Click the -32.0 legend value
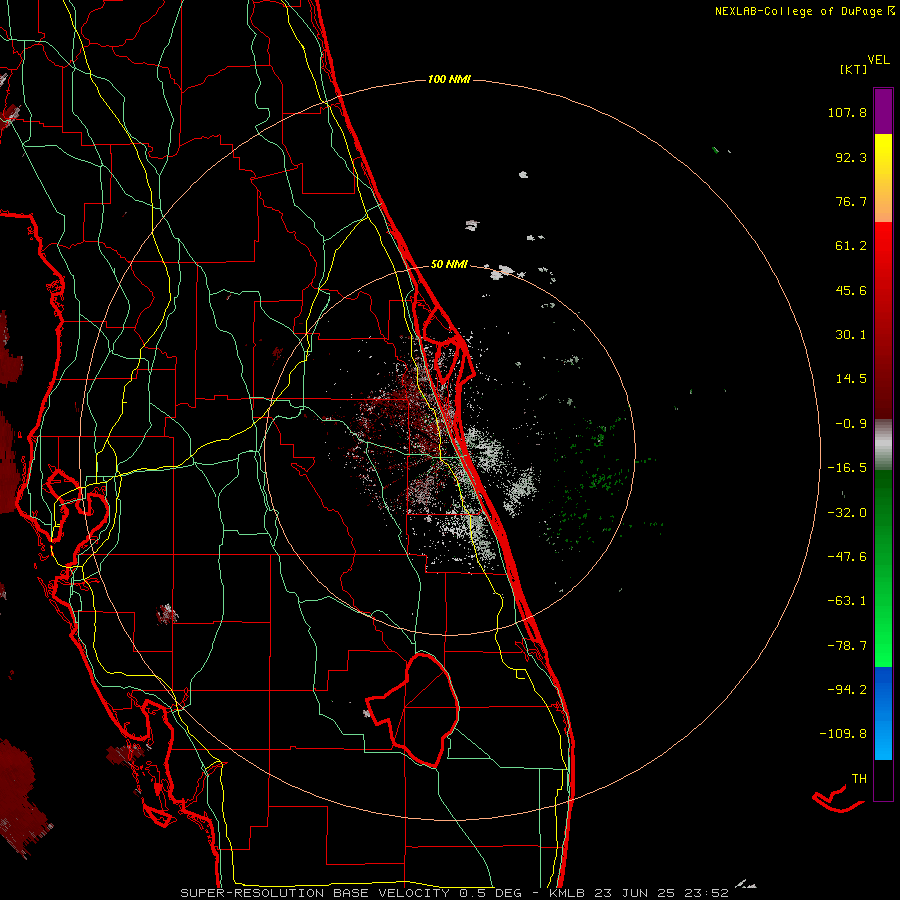 [x=847, y=513]
